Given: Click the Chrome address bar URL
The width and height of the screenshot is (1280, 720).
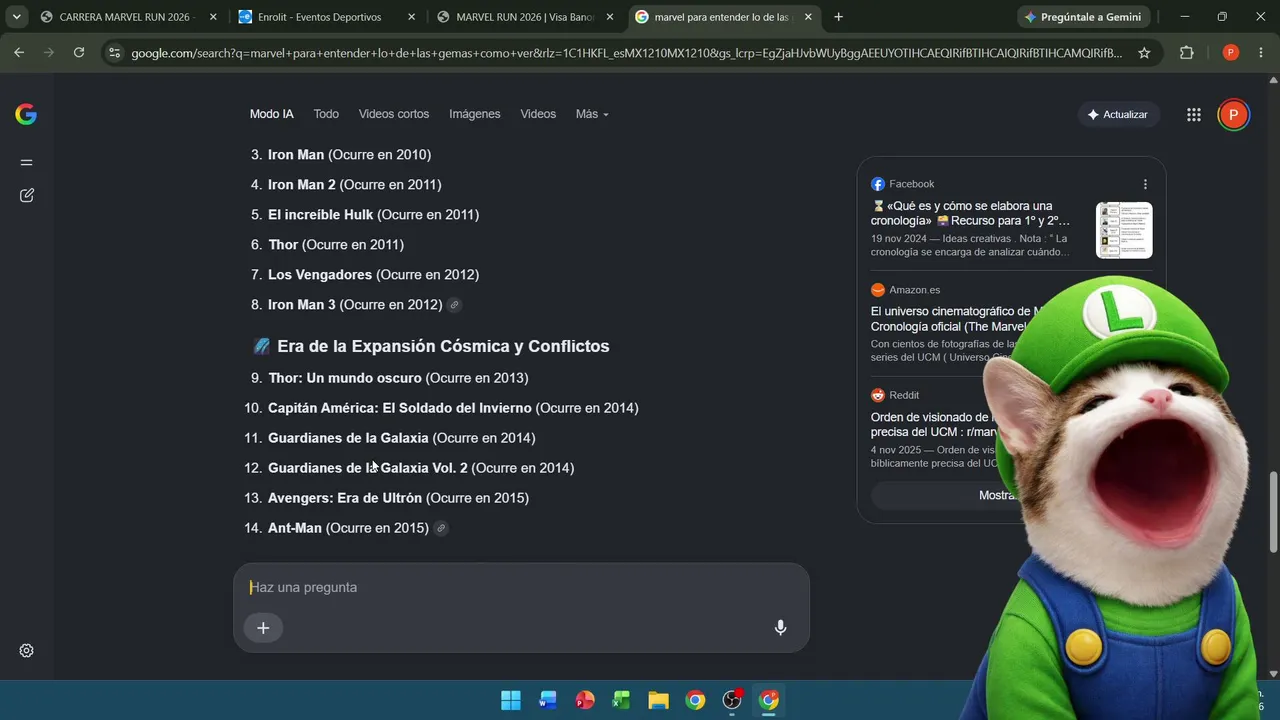Looking at the screenshot, I should tap(626, 53).
